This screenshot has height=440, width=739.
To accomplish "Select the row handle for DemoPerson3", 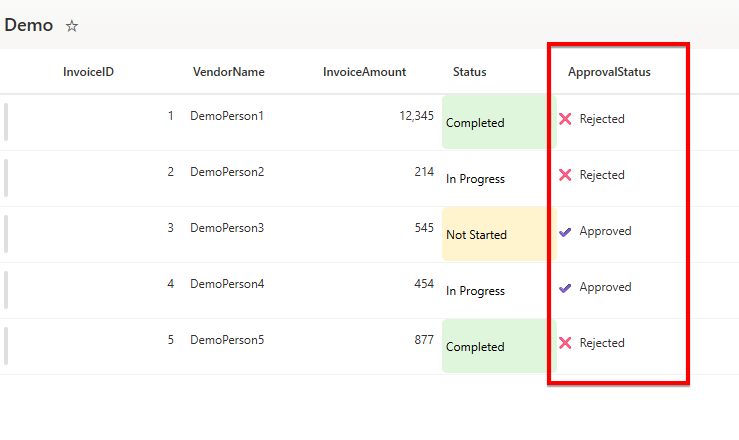I will point(7,234).
